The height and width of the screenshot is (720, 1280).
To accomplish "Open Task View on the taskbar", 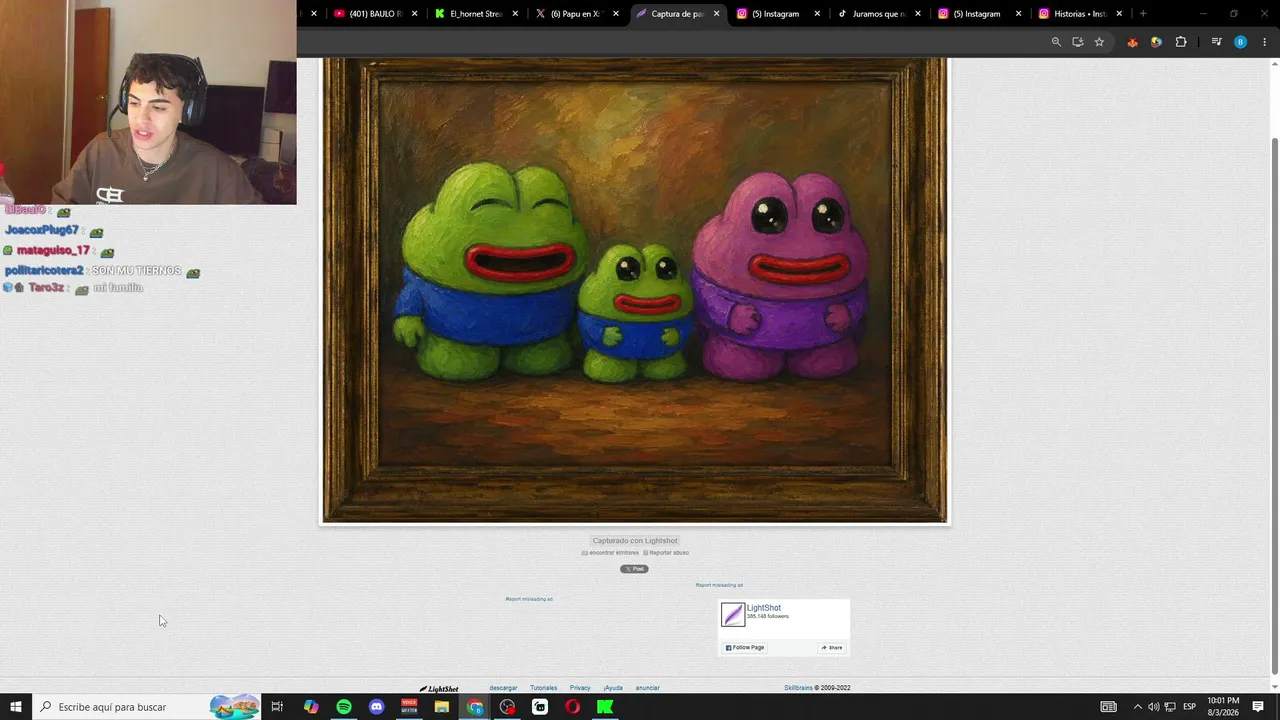I will [277, 707].
